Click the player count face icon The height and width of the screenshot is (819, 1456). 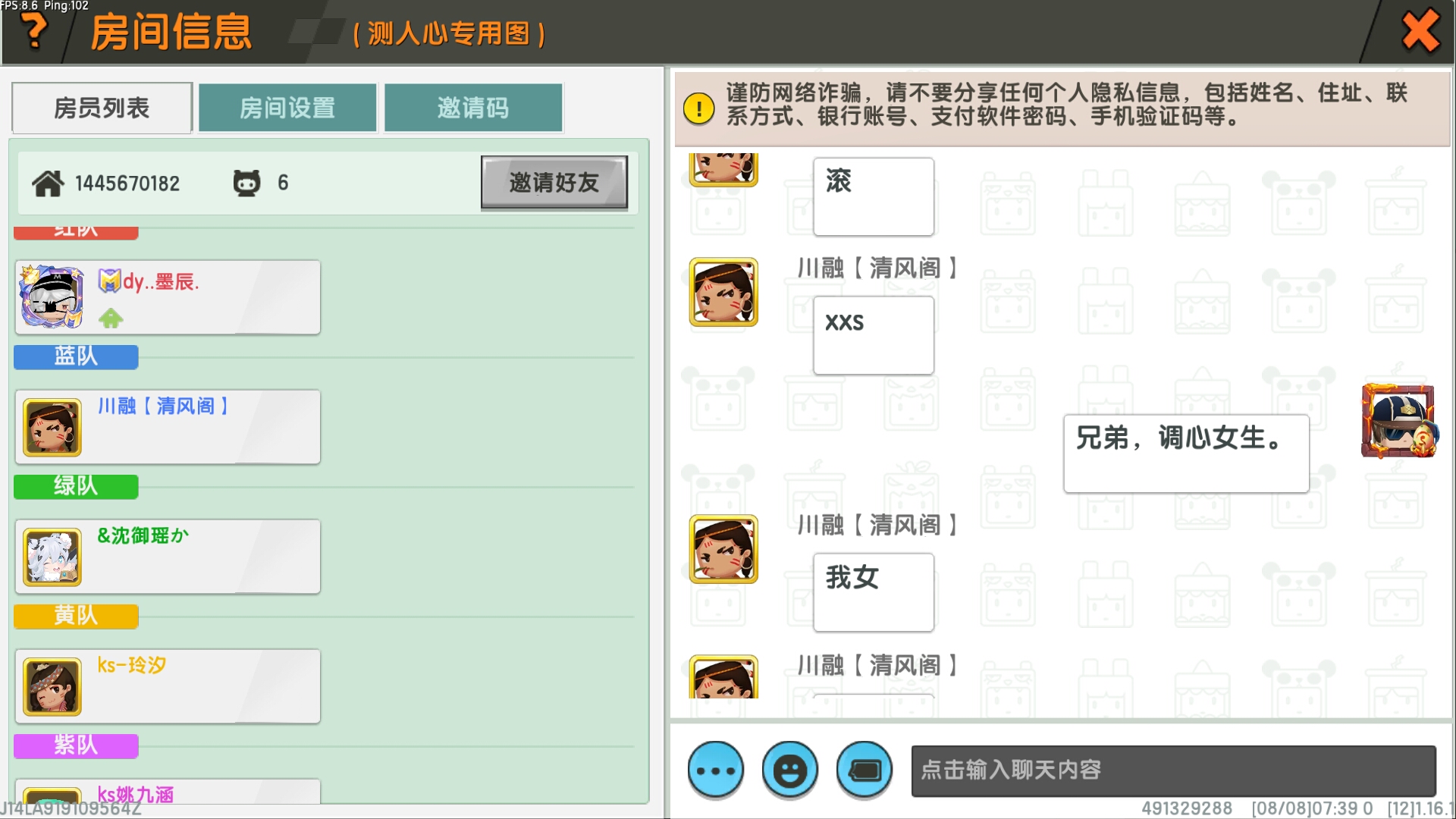pyautogui.click(x=246, y=183)
